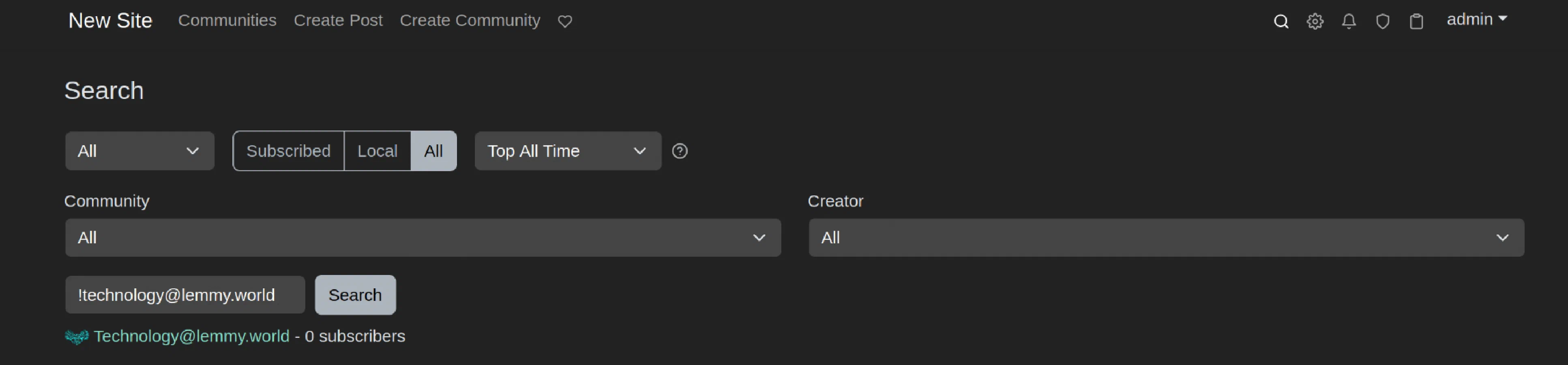This screenshot has height=365, width=1568.
Task: Expand the Top All Time sort dropdown
Action: click(567, 151)
